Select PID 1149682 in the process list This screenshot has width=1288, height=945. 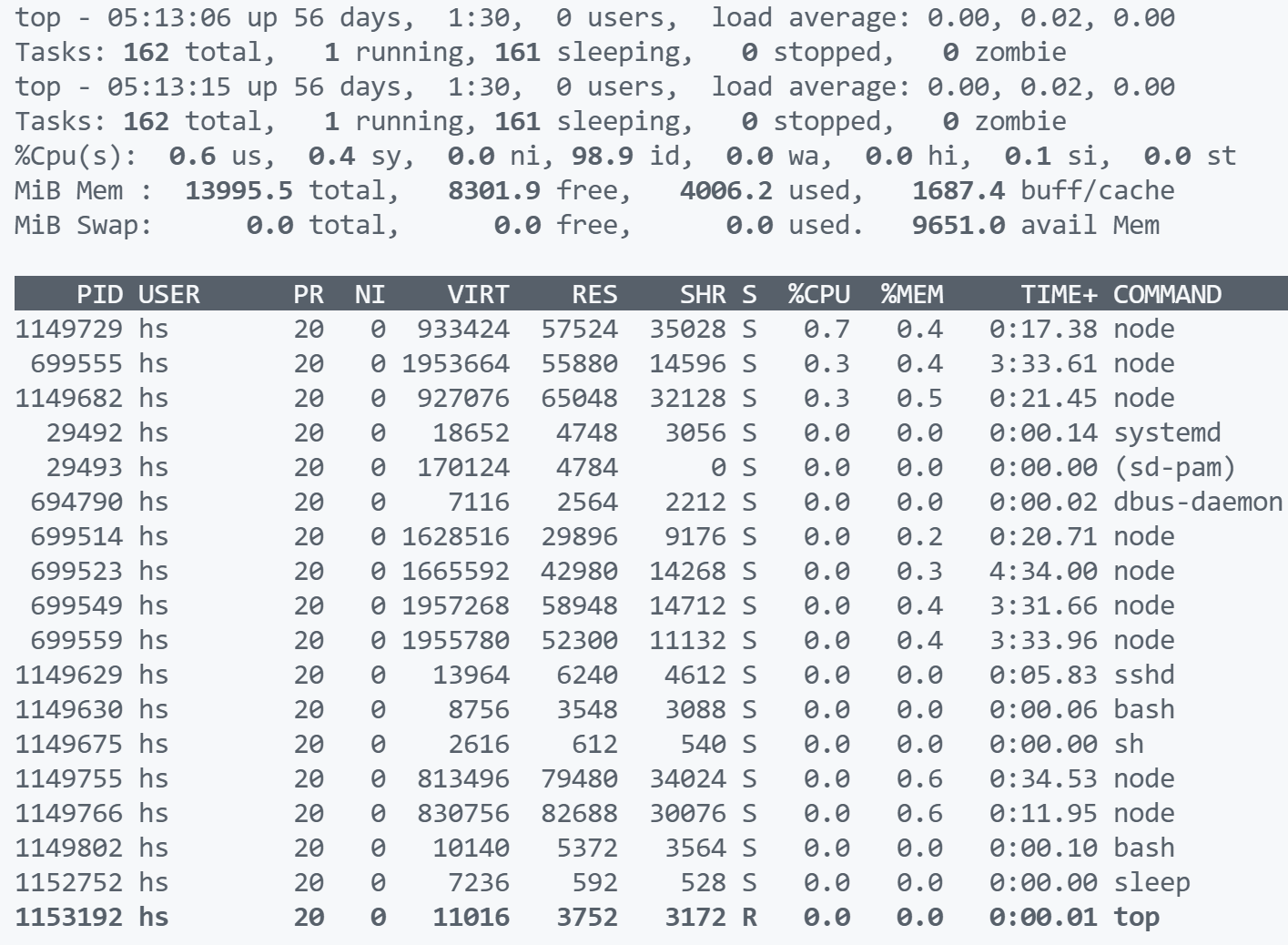tap(68, 398)
